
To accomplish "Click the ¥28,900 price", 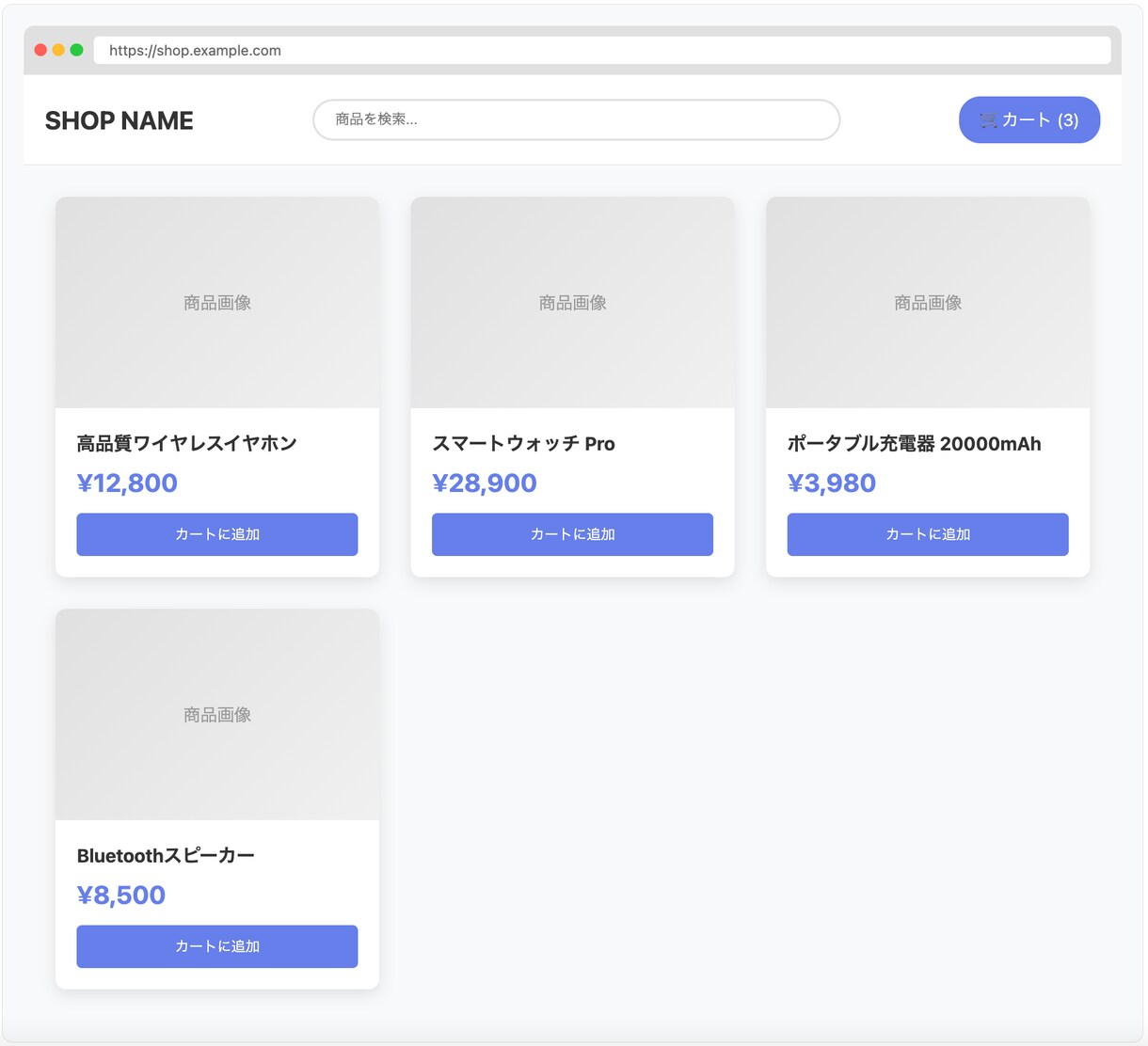I will [485, 483].
